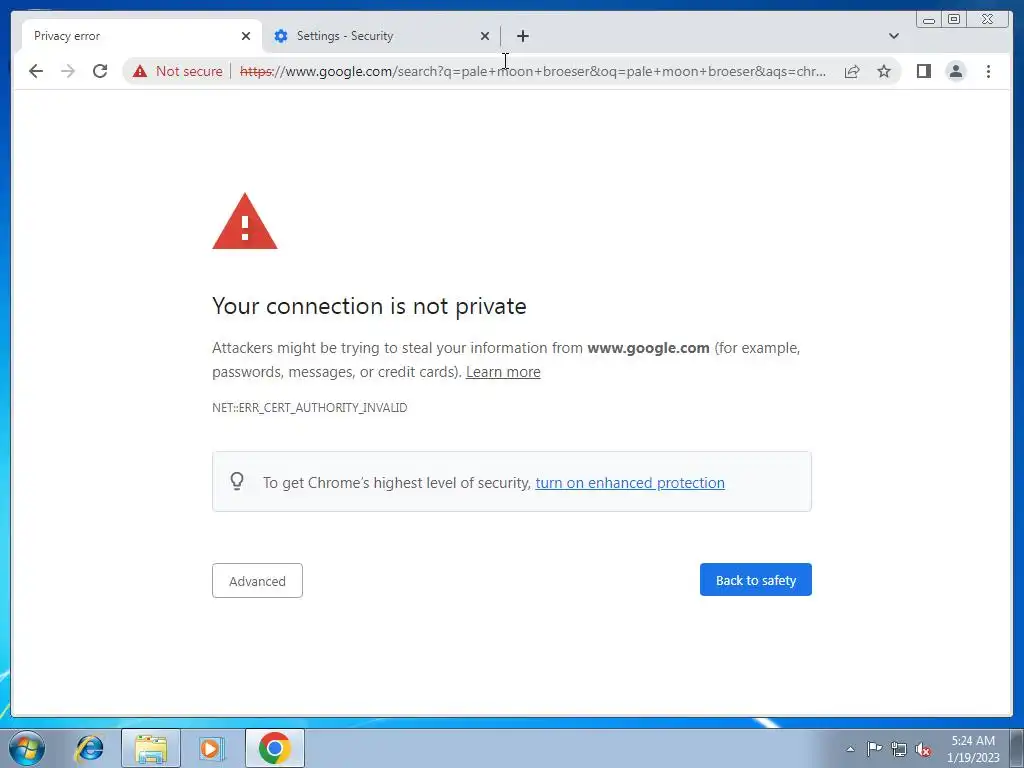Click the Not secure label
1024x768 pixels.
(x=189, y=71)
